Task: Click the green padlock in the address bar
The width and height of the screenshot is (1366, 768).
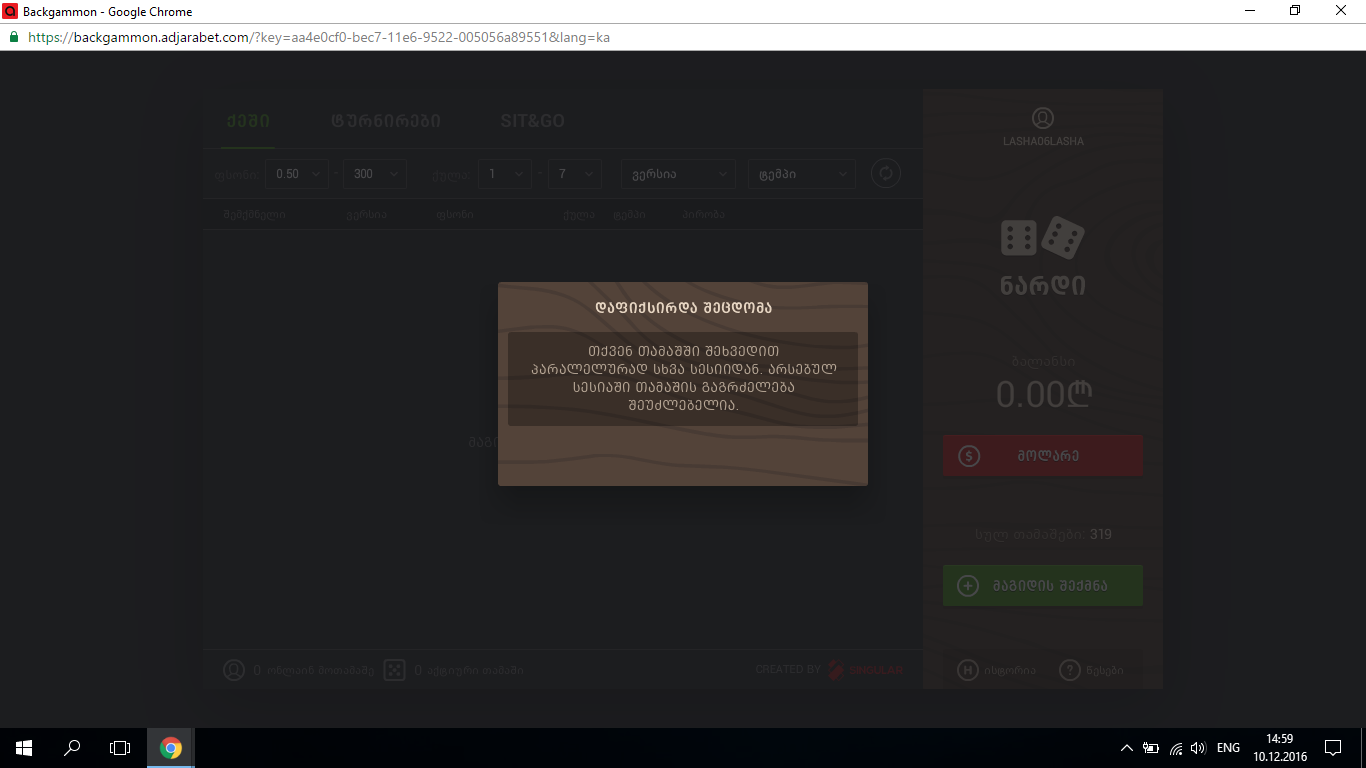Action: point(14,37)
